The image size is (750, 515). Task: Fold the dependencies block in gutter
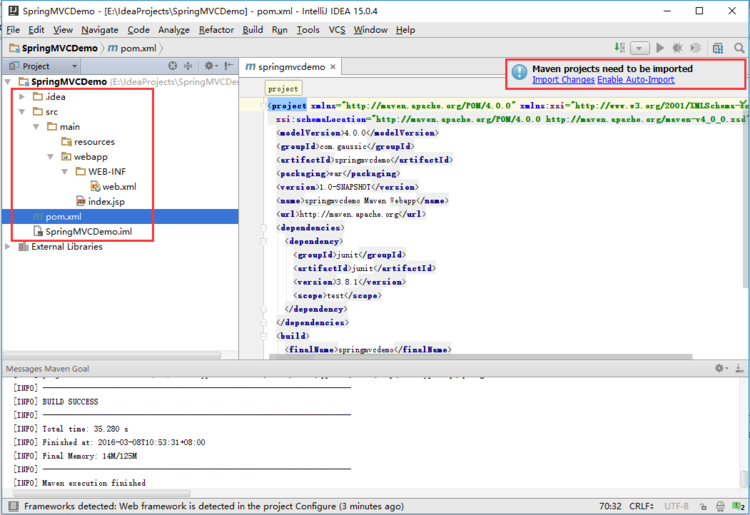pyautogui.click(x=264, y=228)
